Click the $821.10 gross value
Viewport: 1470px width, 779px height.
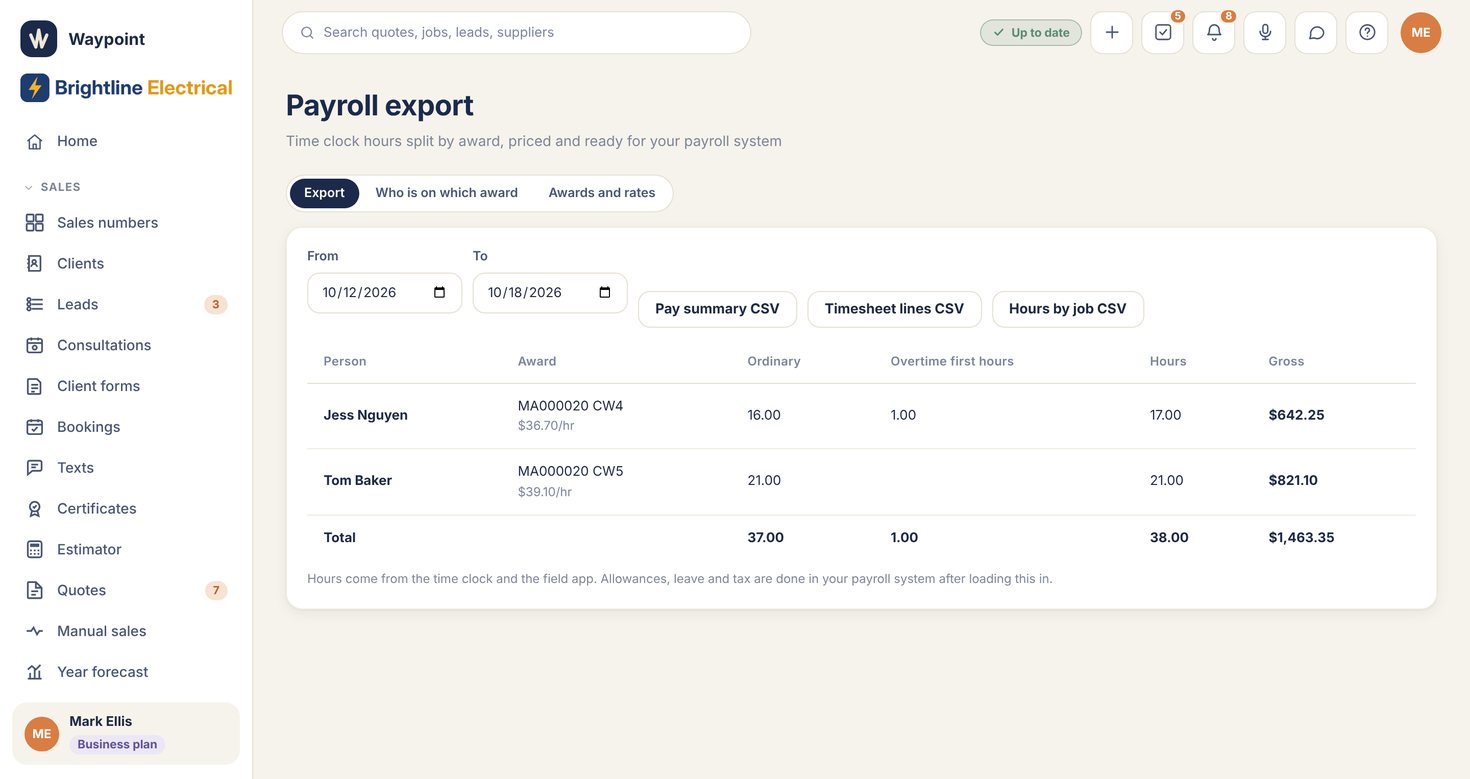1294,480
